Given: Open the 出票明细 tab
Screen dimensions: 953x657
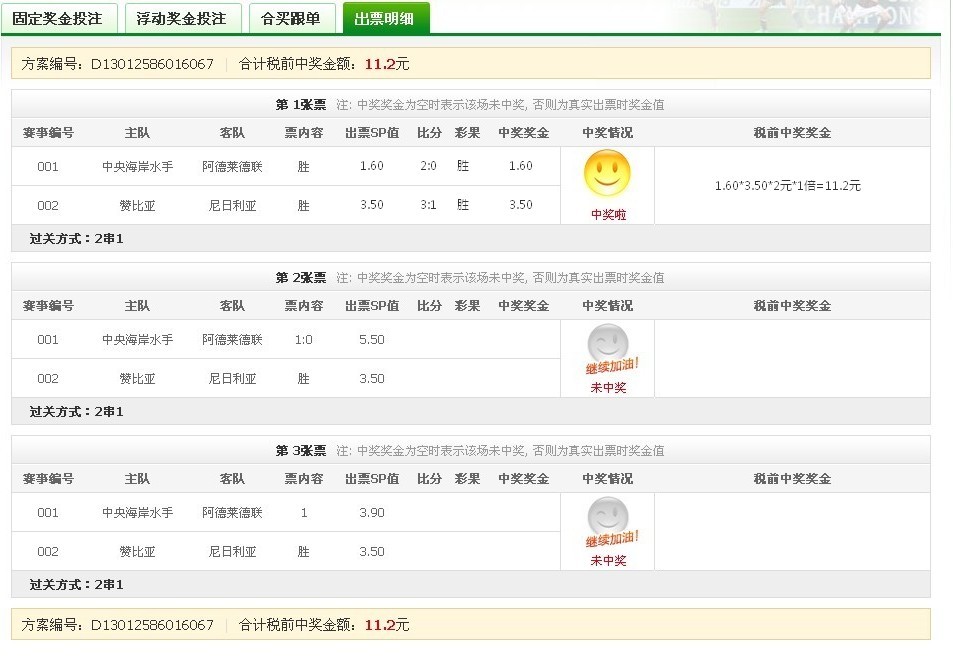Looking at the screenshot, I should [x=385, y=18].
